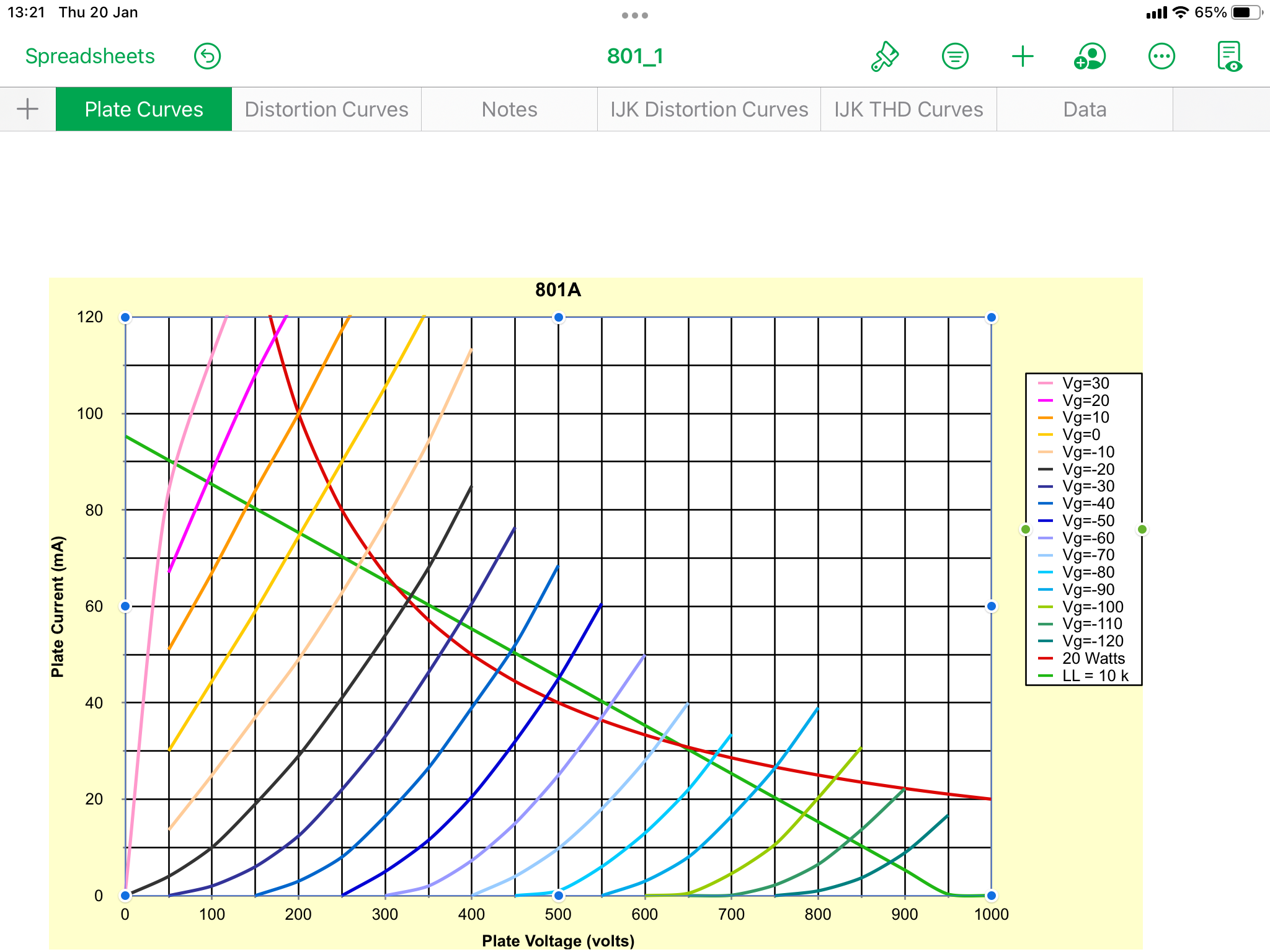The image size is (1270, 952).
Task: Switch to Distortion Curves tab
Action: pyautogui.click(x=326, y=109)
